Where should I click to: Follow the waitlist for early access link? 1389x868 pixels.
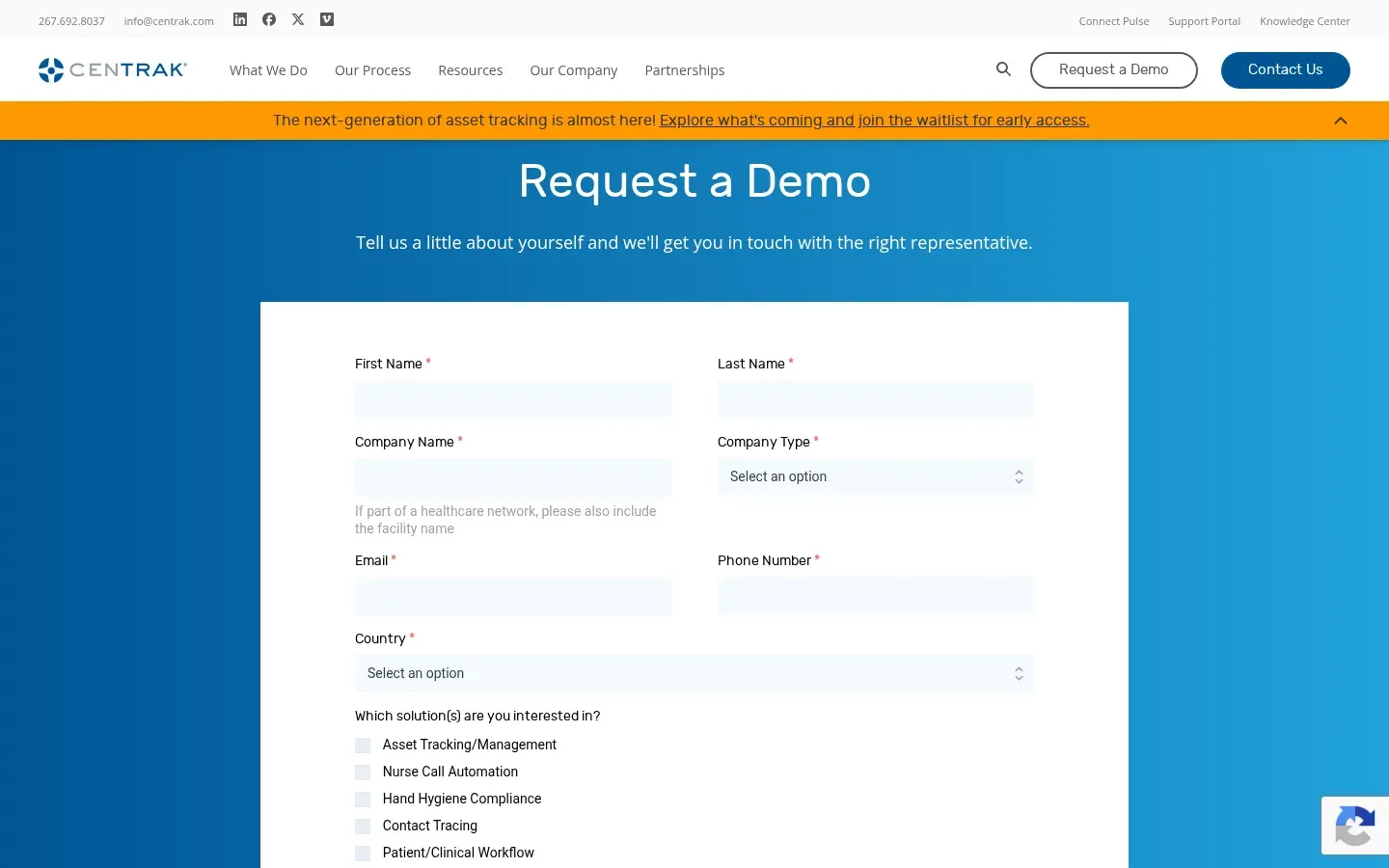(874, 121)
